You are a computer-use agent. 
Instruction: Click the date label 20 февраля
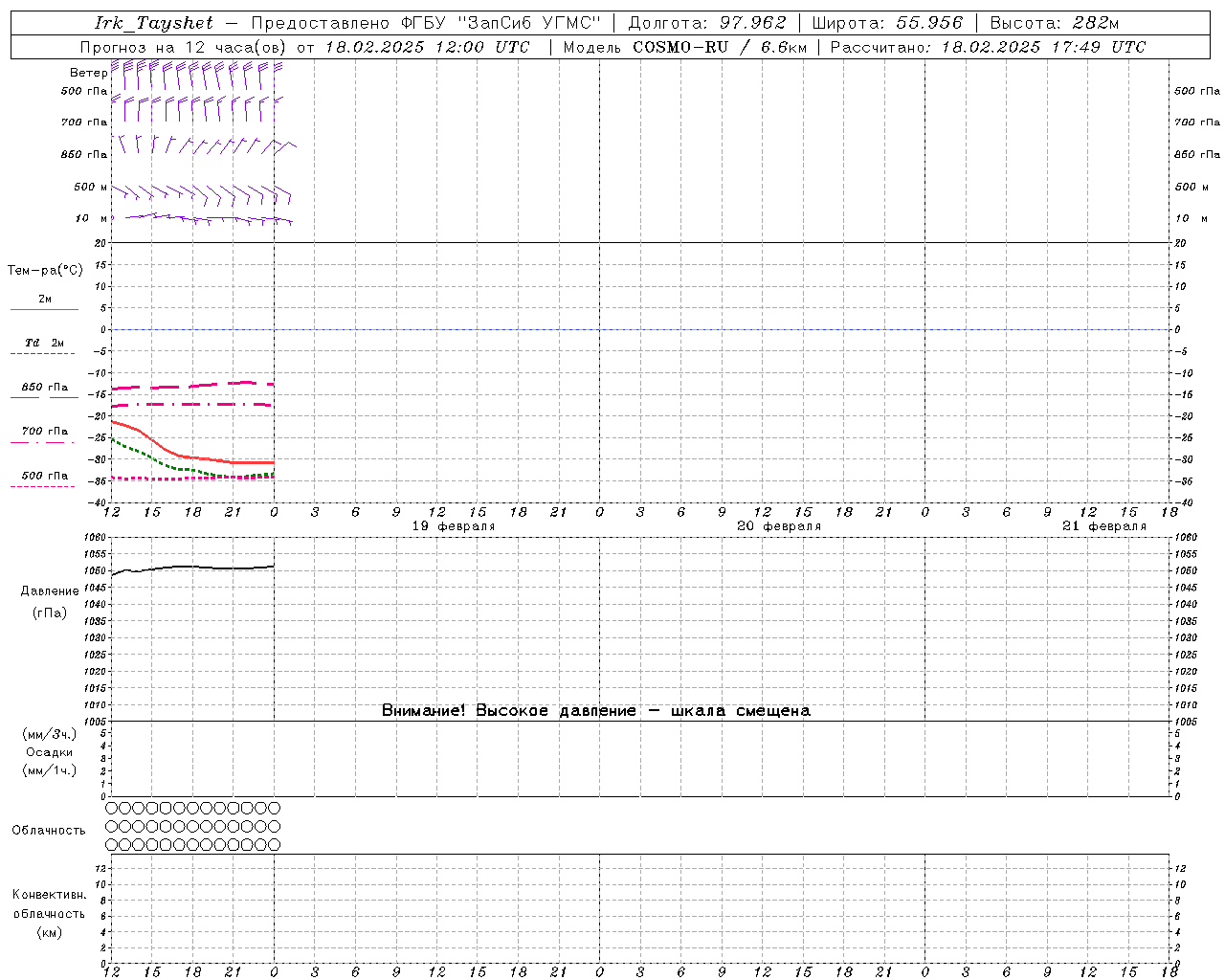[x=779, y=526]
